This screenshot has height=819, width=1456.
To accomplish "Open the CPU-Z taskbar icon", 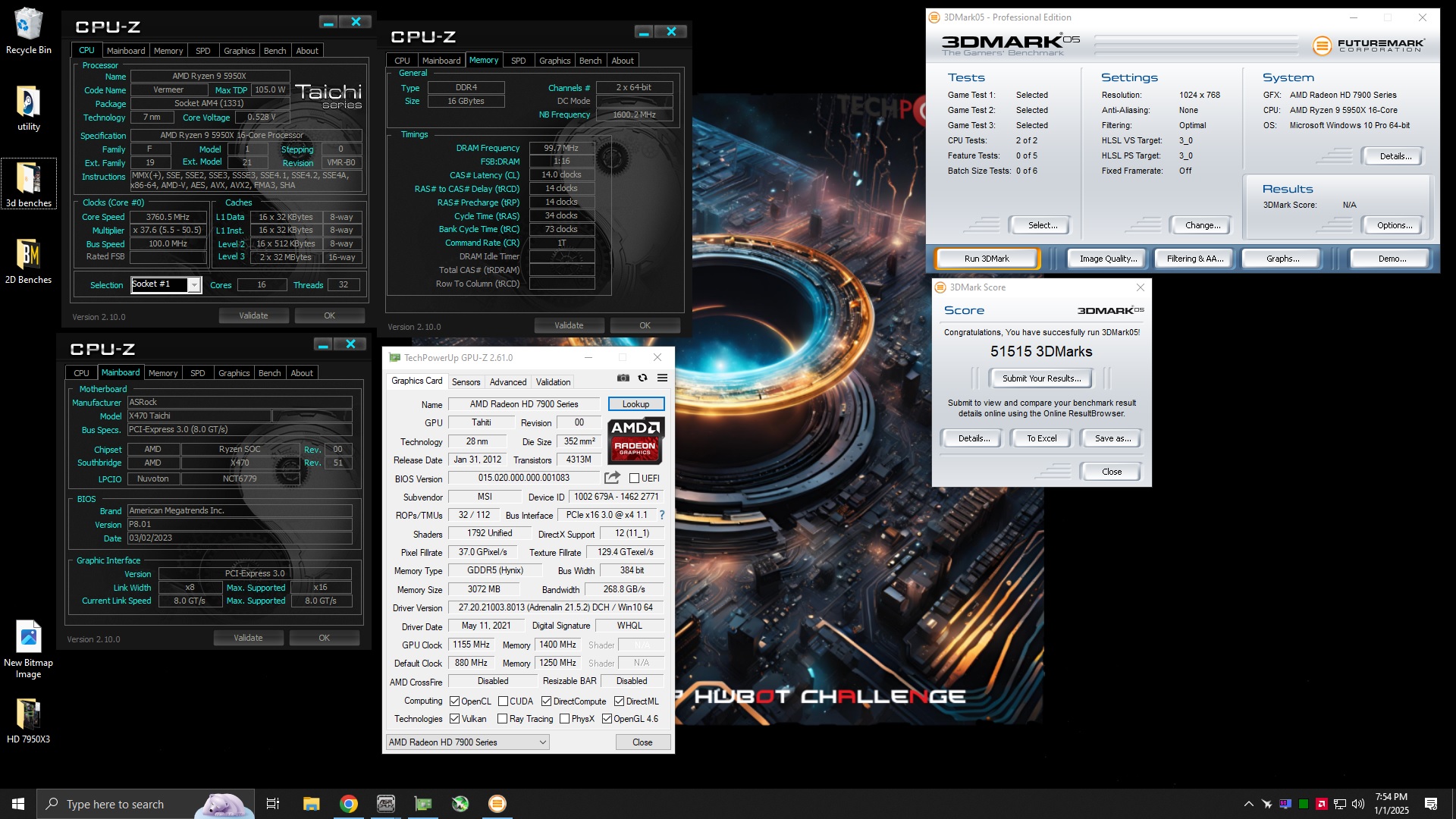I will point(386,804).
